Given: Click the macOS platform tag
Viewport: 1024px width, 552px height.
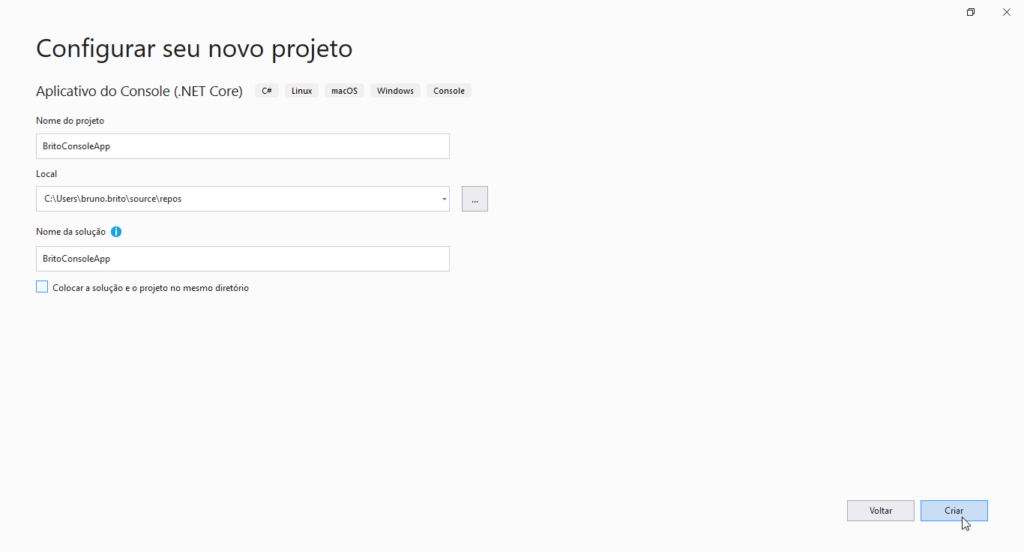Looking at the screenshot, I should click(344, 91).
